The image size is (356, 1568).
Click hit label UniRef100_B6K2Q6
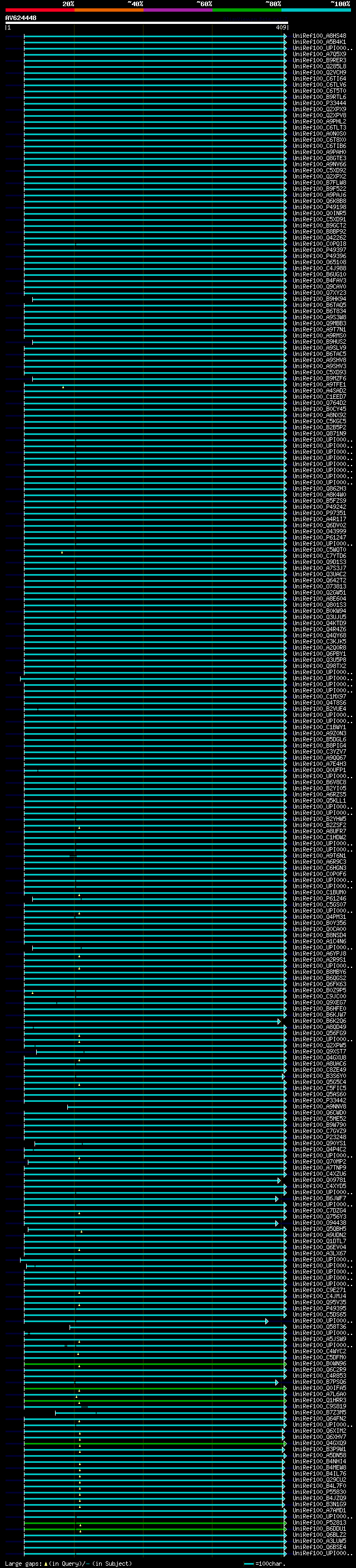coord(319,1021)
